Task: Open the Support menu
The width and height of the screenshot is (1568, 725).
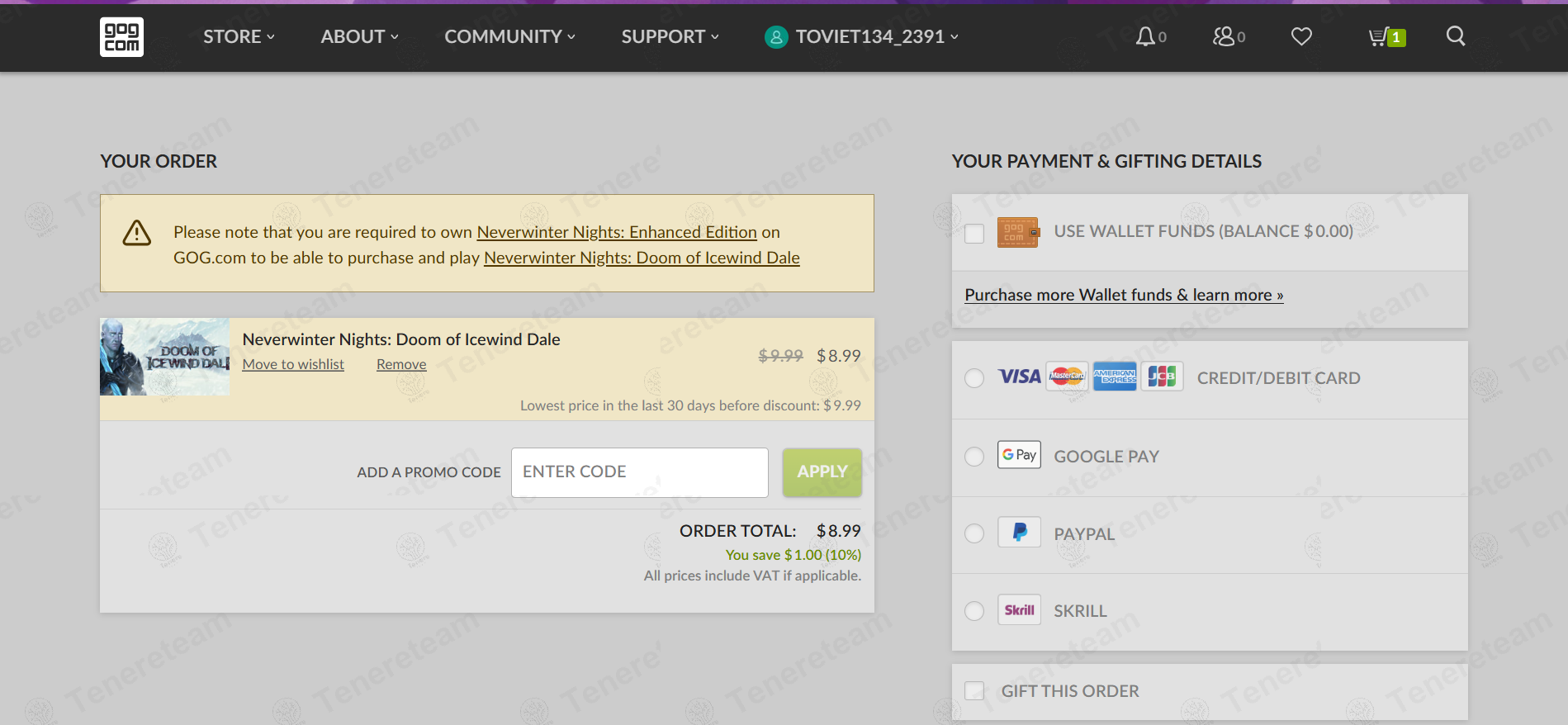Action: point(670,36)
